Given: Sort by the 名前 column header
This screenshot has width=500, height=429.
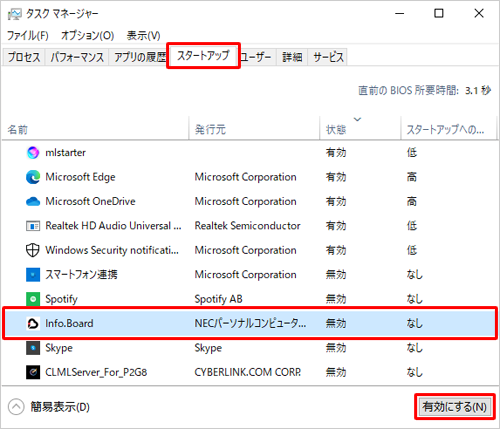Looking at the screenshot, I should (x=95, y=129).
